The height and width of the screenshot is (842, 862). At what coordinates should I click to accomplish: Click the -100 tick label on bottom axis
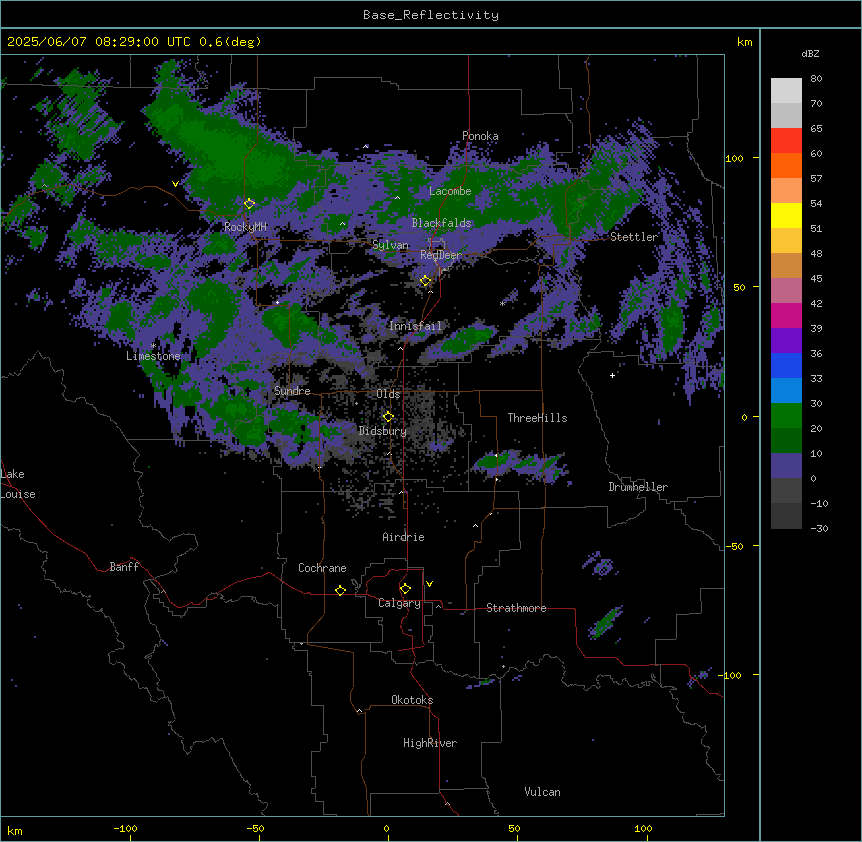click(x=125, y=828)
